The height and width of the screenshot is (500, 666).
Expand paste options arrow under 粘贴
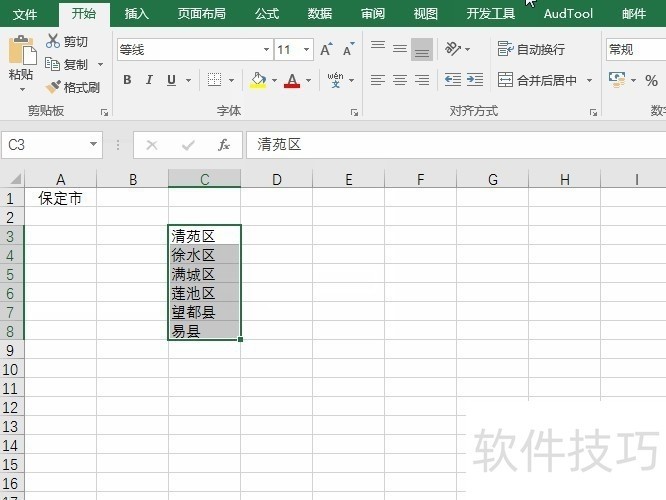pos(22,90)
